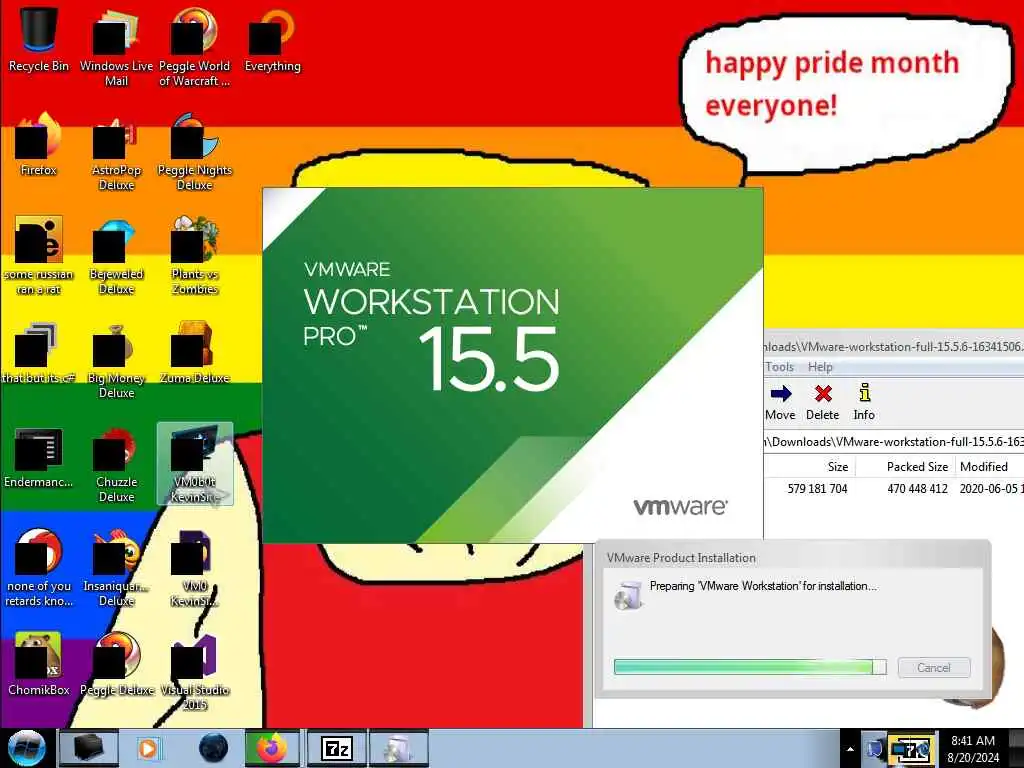Launch Peggle Nights Deluxe shortcut
The height and width of the screenshot is (768, 1024).
click(x=194, y=152)
